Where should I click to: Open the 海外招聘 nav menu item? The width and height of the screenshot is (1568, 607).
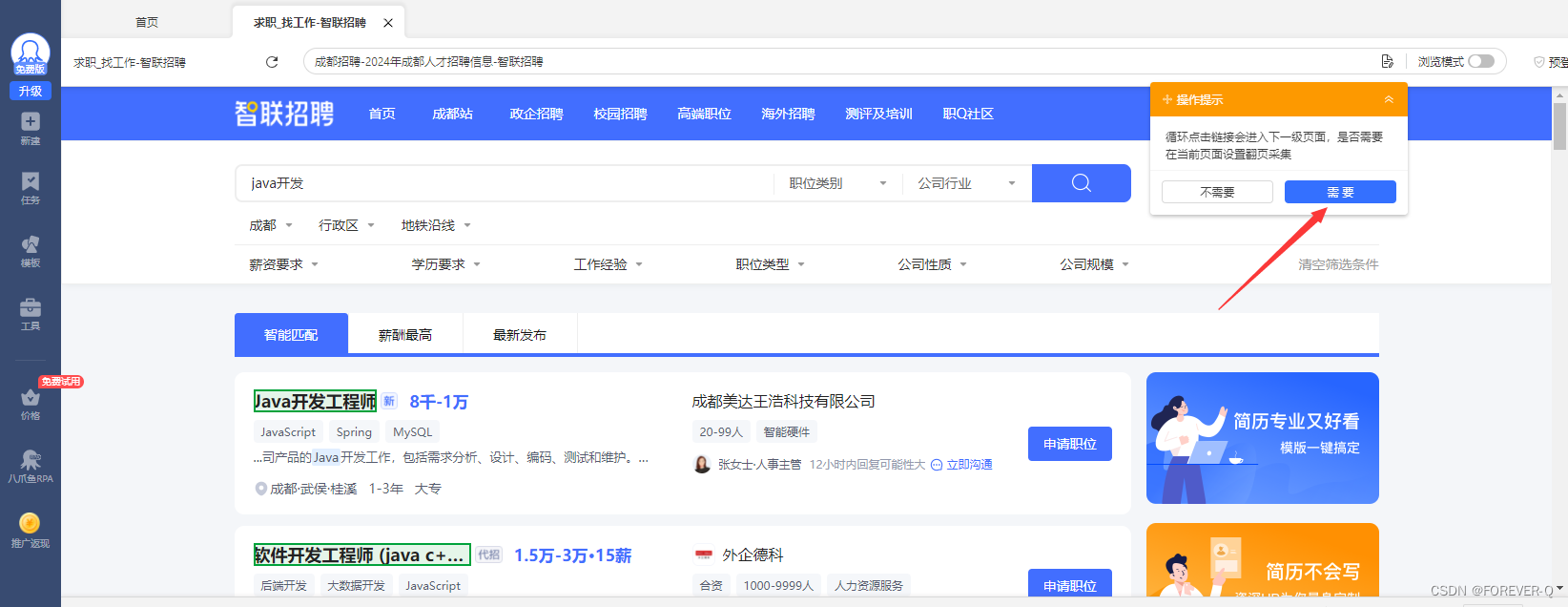click(788, 114)
